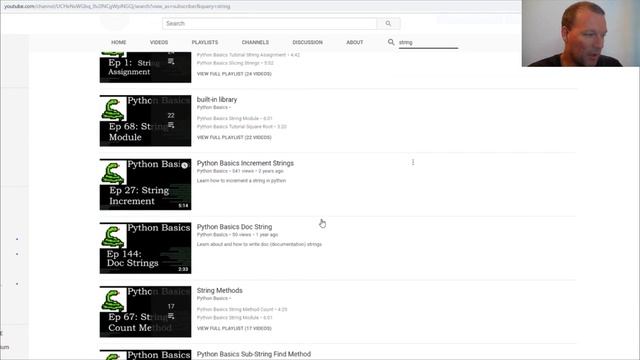Click Python Basics channel name under String Methods
The height and width of the screenshot is (360, 640).
[212, 299]
